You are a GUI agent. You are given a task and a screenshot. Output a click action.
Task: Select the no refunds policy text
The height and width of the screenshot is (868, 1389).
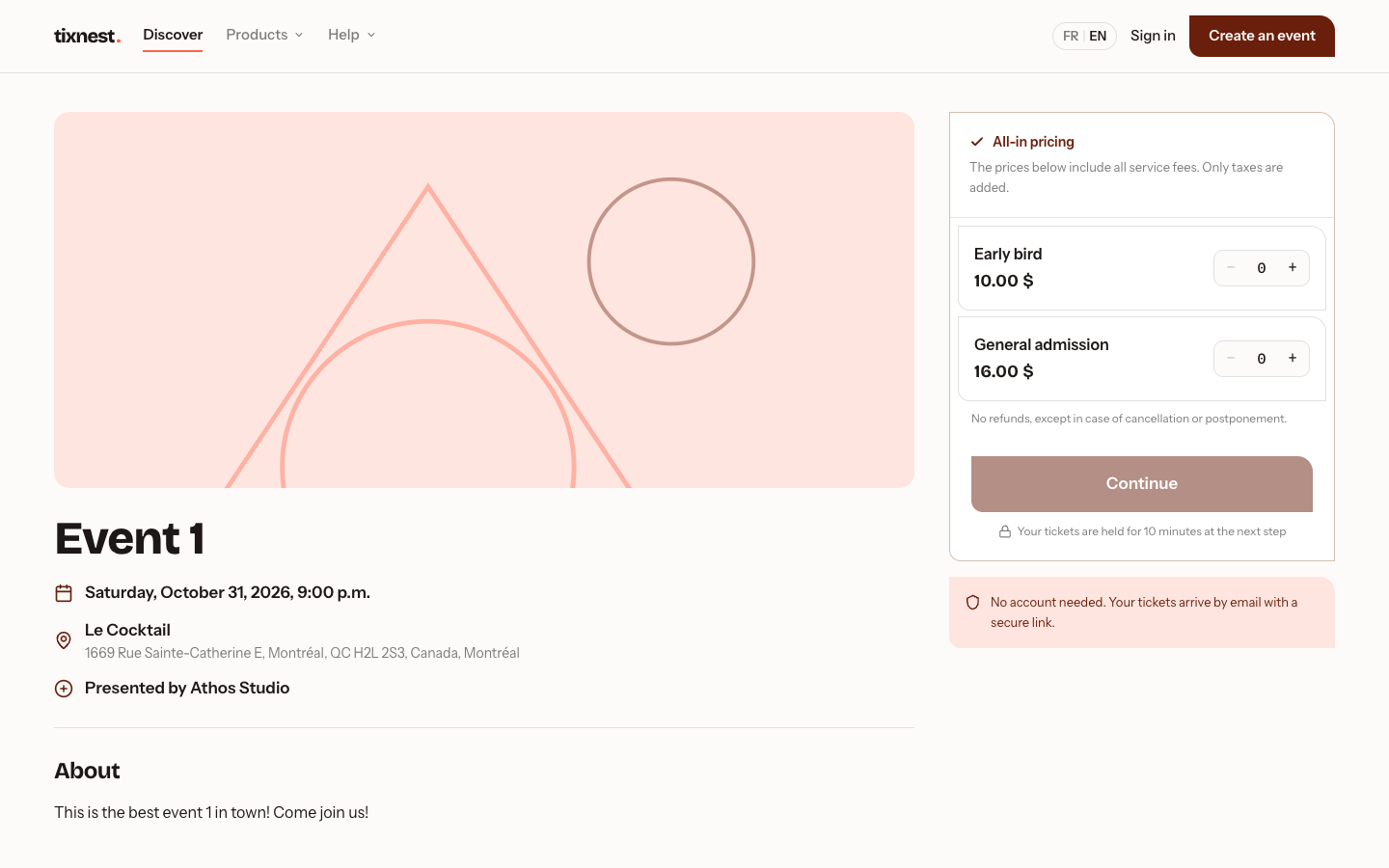point(1129,419)
